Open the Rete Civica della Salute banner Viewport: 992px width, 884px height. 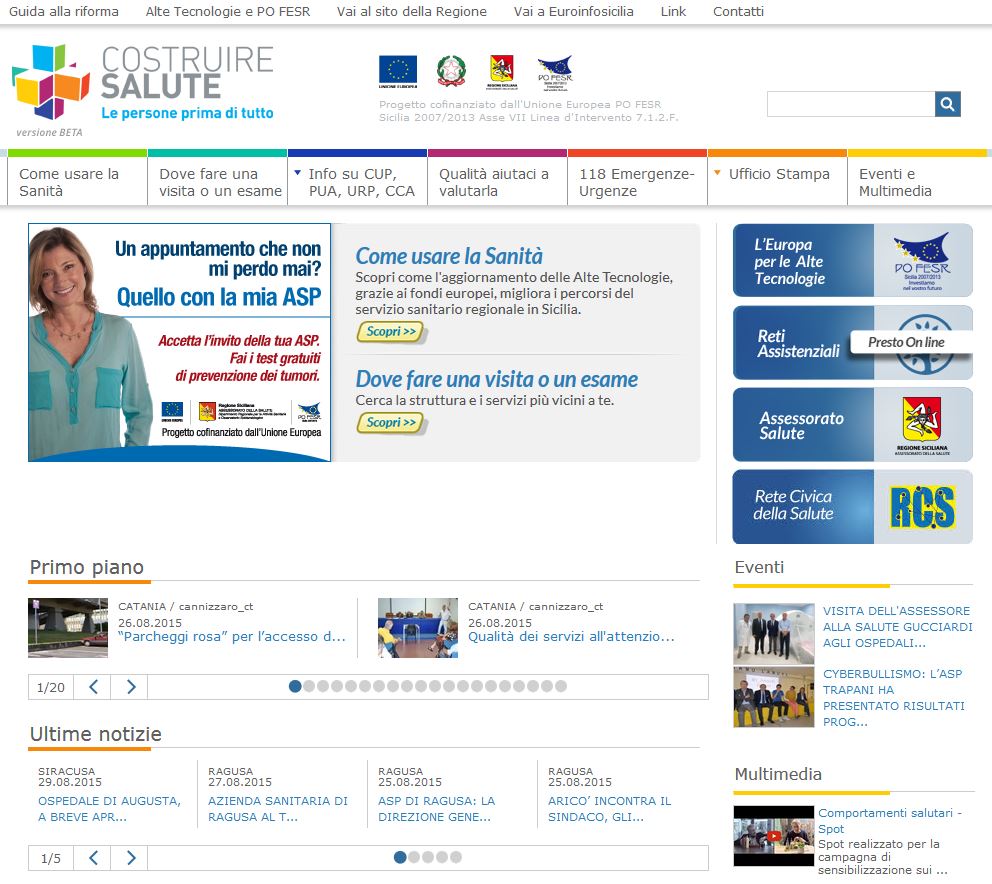852,507
